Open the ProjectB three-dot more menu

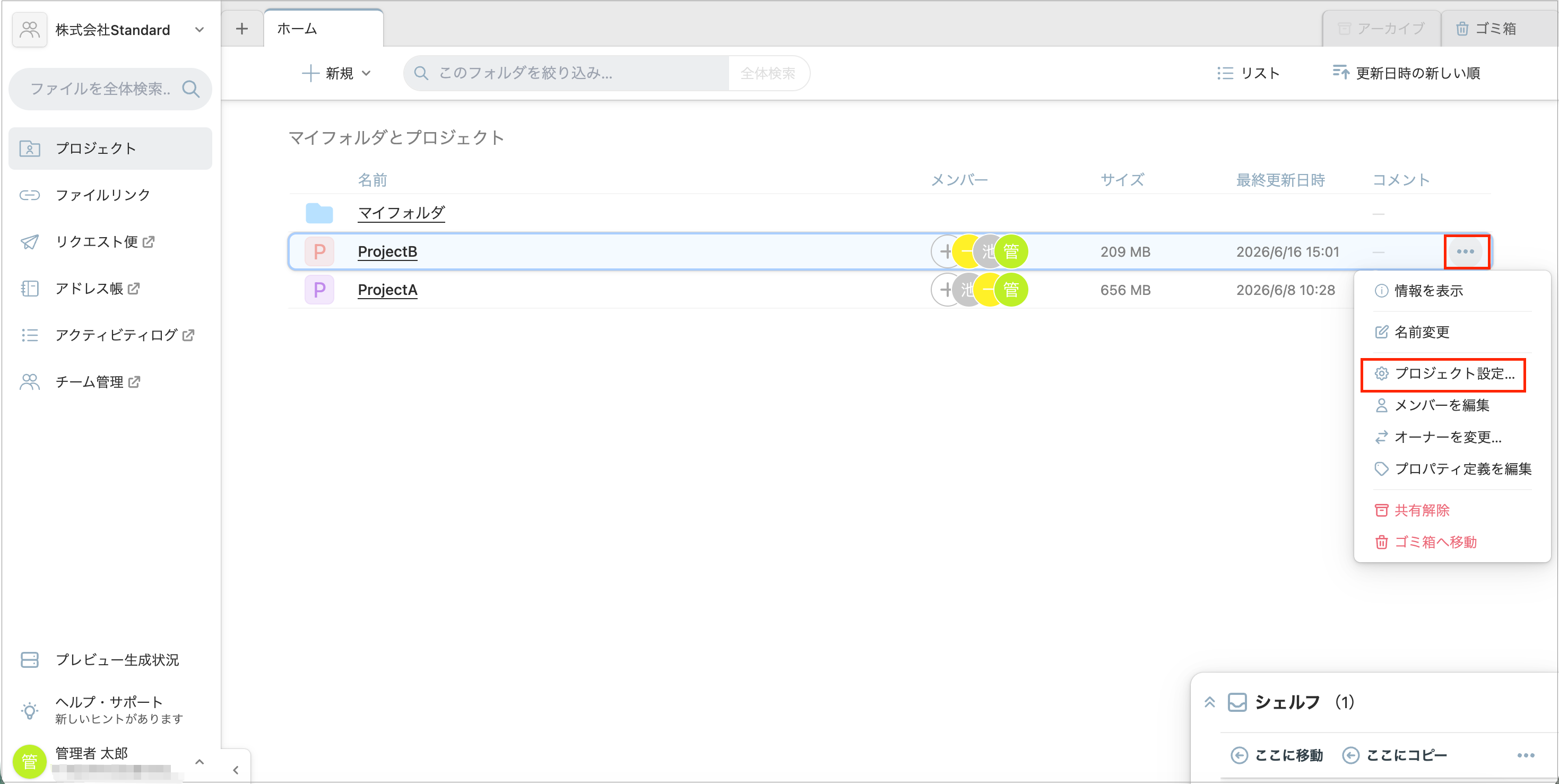(x=1465, y=251)
